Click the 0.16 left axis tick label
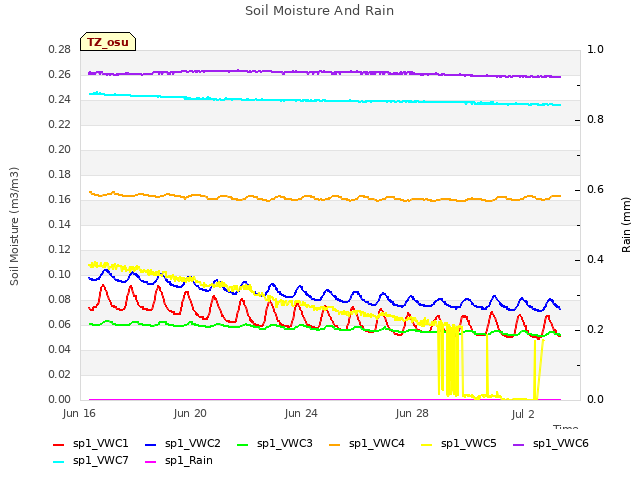Image resolution: width=640 pixels, height=480 pixels. point(60,200)
